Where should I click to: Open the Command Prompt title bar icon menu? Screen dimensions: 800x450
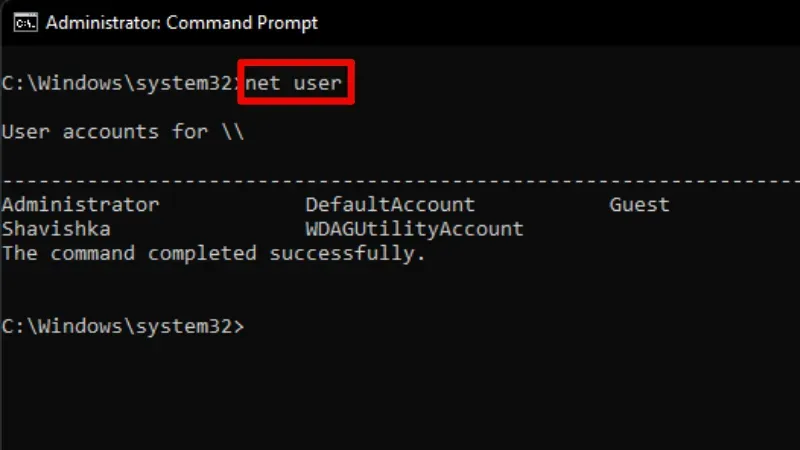pos(26,23)
